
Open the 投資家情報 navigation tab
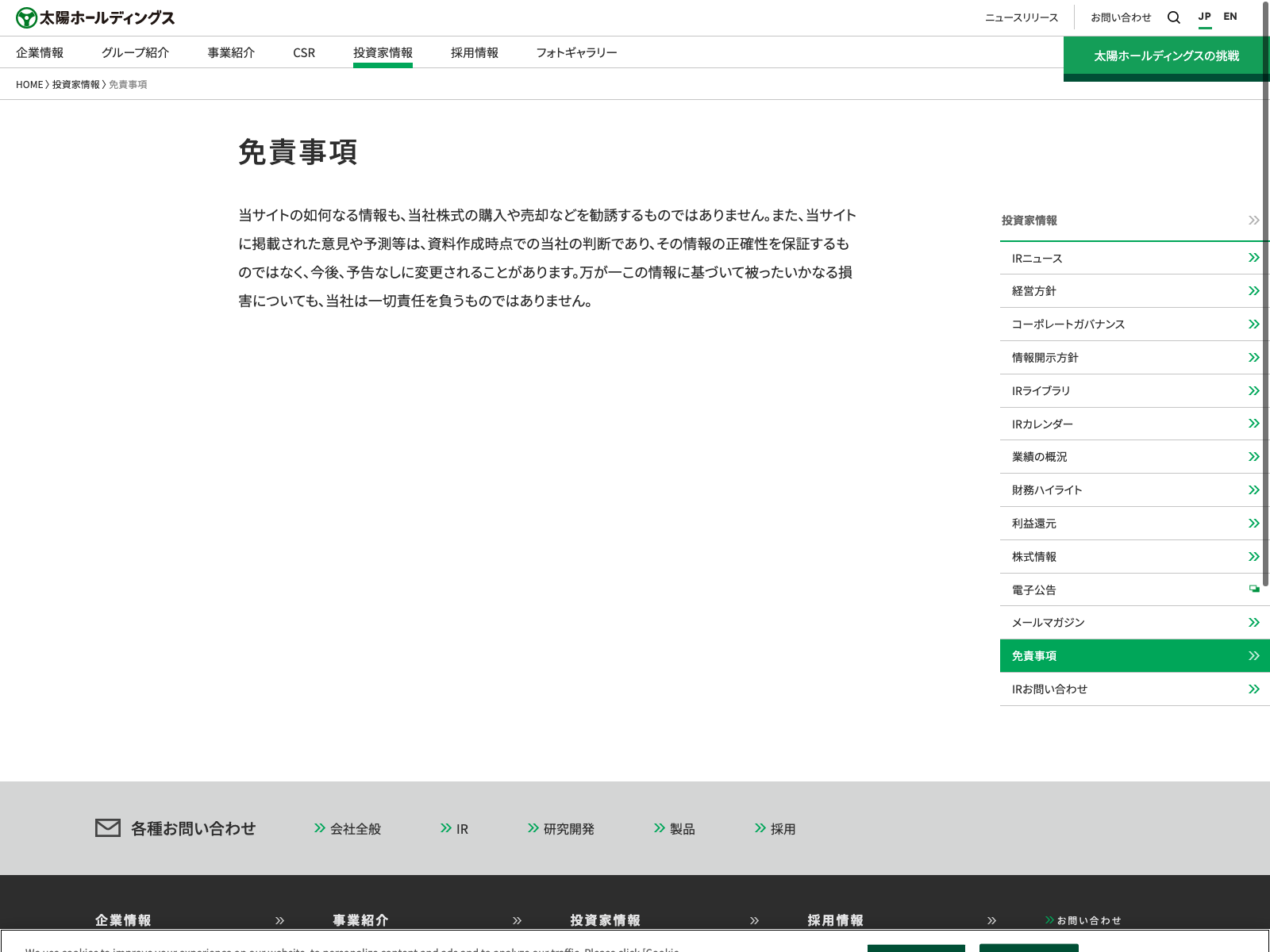coord(383,53)
